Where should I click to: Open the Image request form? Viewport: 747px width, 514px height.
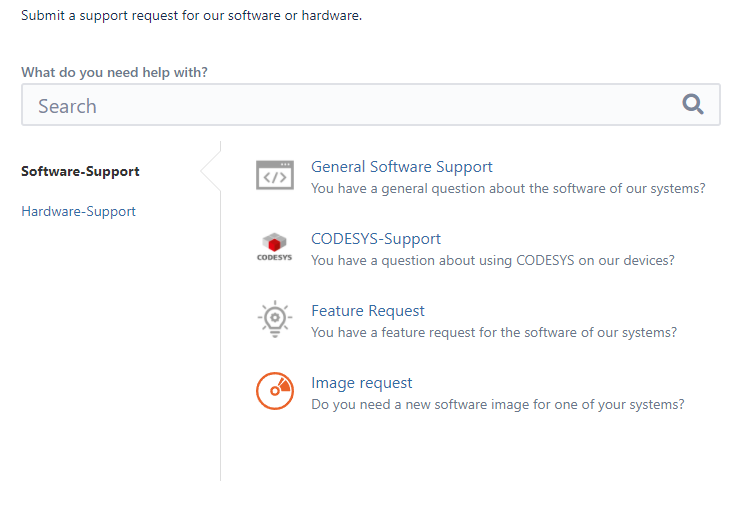tap(362, 383)
